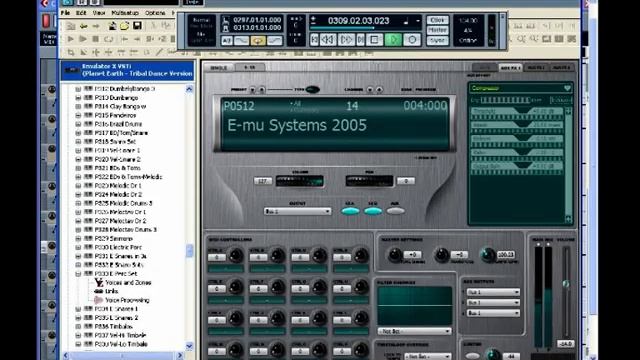Click the preset increment arrow above the display
This screenshot has height=360, width=640.
point(262,90)
